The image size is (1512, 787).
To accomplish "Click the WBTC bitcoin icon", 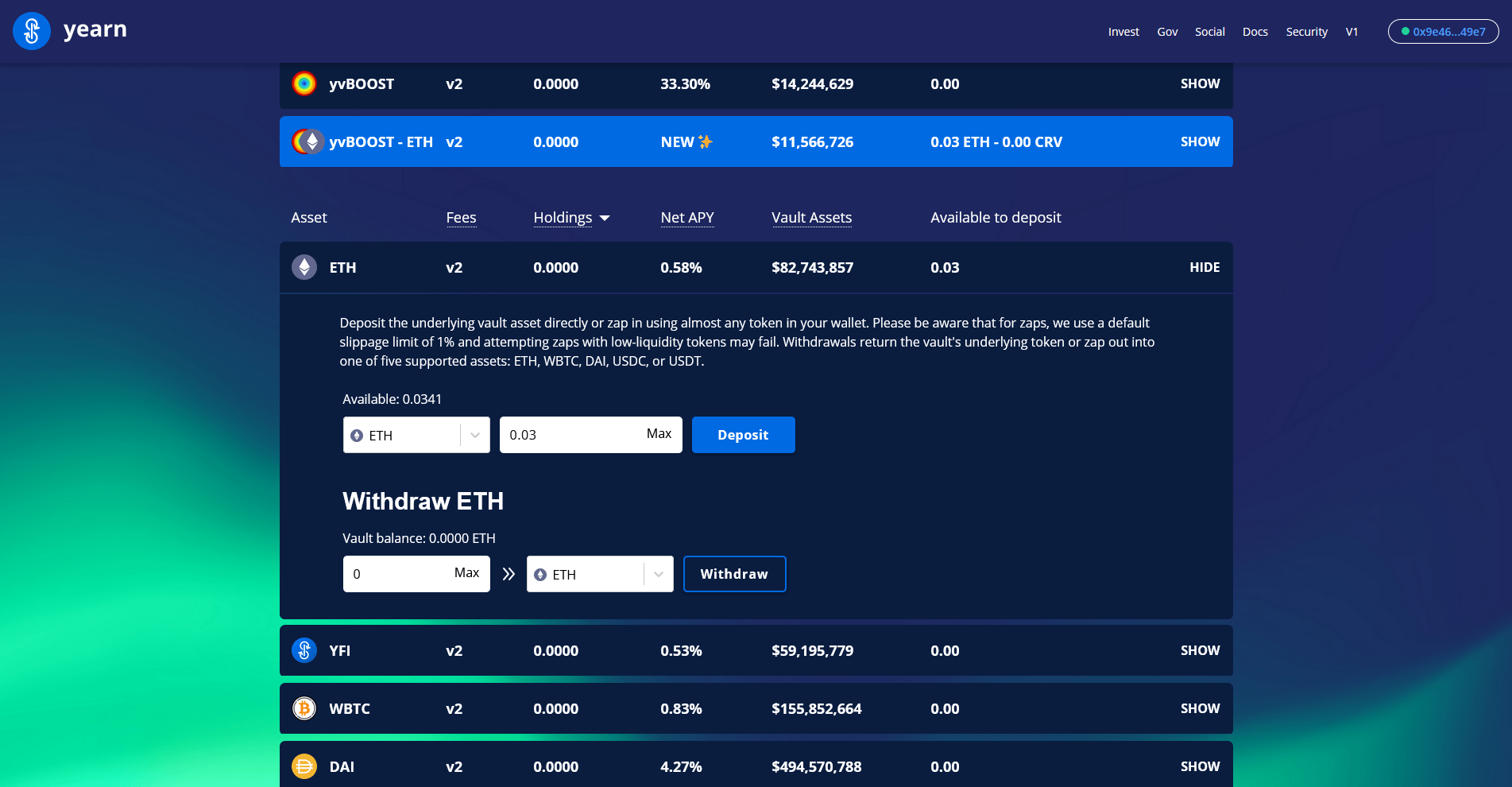I will 304,708.
